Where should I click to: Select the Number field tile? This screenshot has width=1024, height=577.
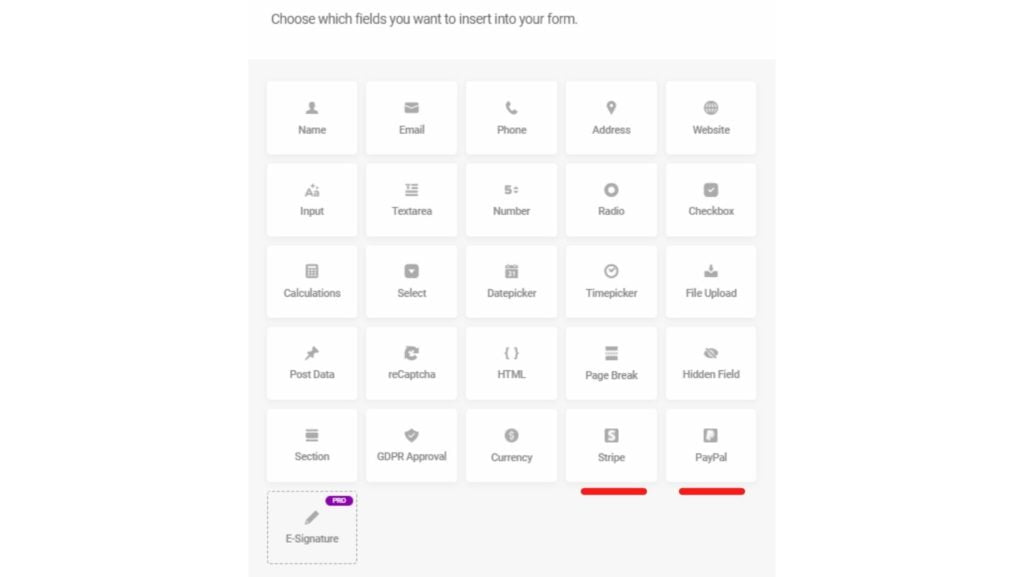(x=511, y=200)
